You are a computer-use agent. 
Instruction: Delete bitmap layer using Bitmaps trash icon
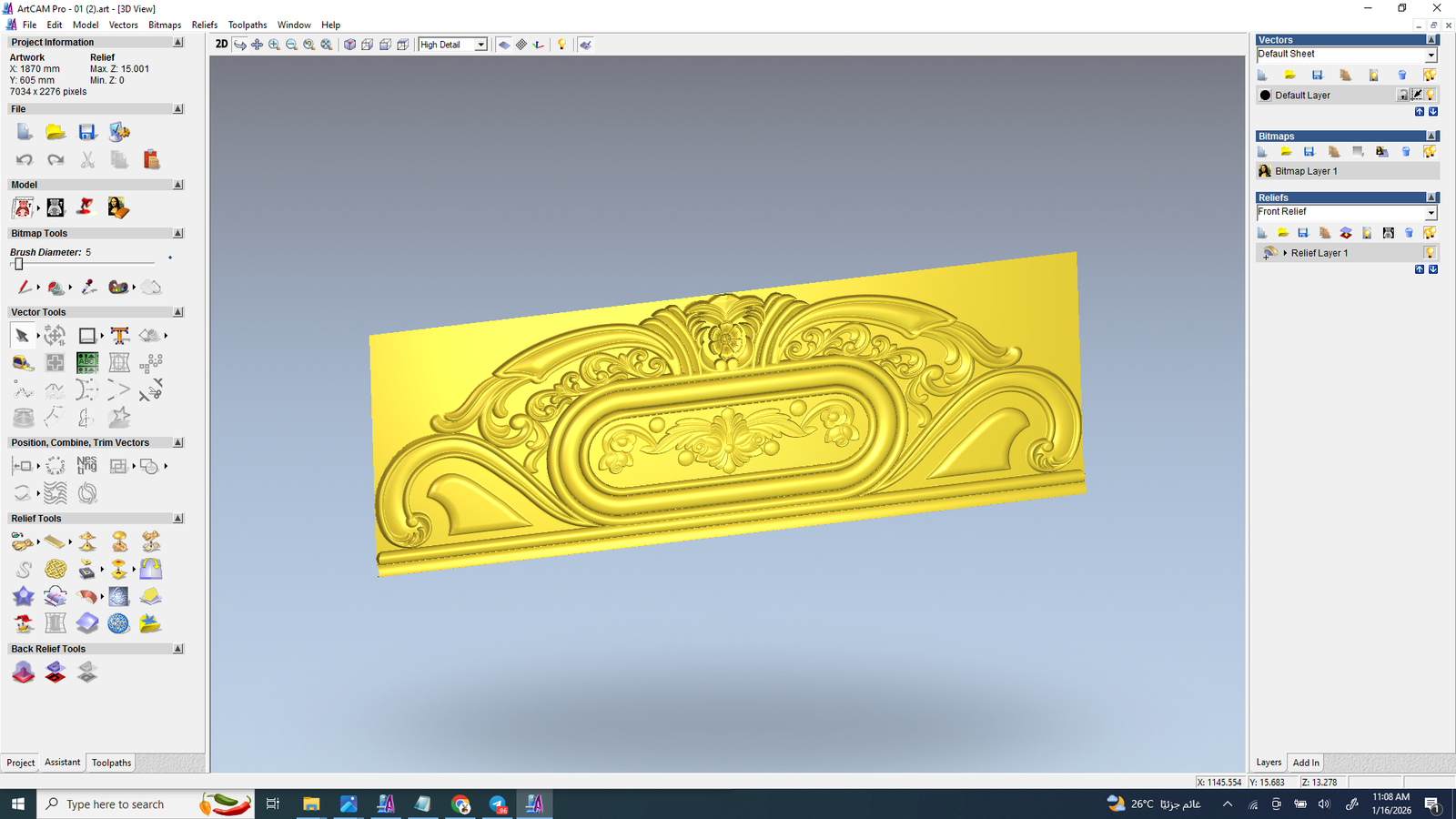[x=1406, y=152]
